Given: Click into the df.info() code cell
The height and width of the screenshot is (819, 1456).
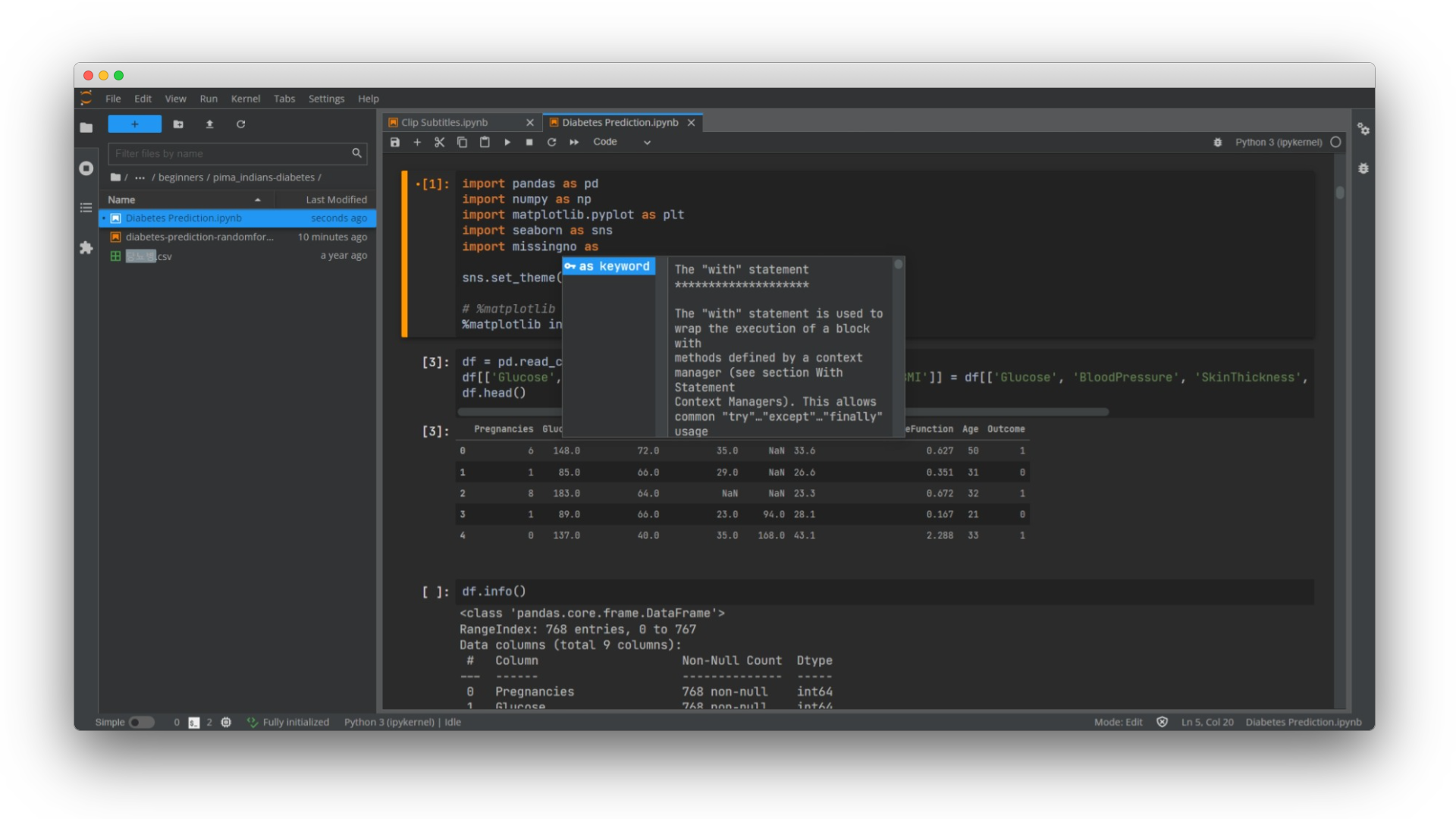Looking at the screenshot, I should pyautogui.click(x=884, y=591).
